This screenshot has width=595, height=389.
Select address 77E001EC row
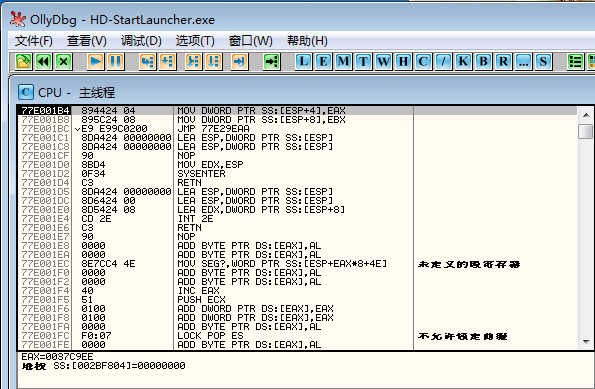(297, 264)
